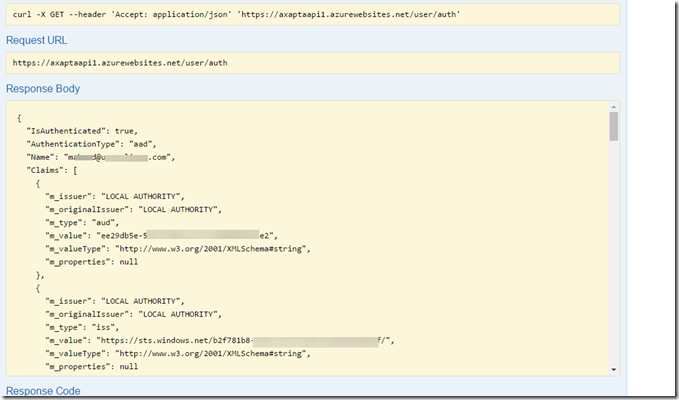Click the m_value sts.windows.net URL line

pos(220,340)
